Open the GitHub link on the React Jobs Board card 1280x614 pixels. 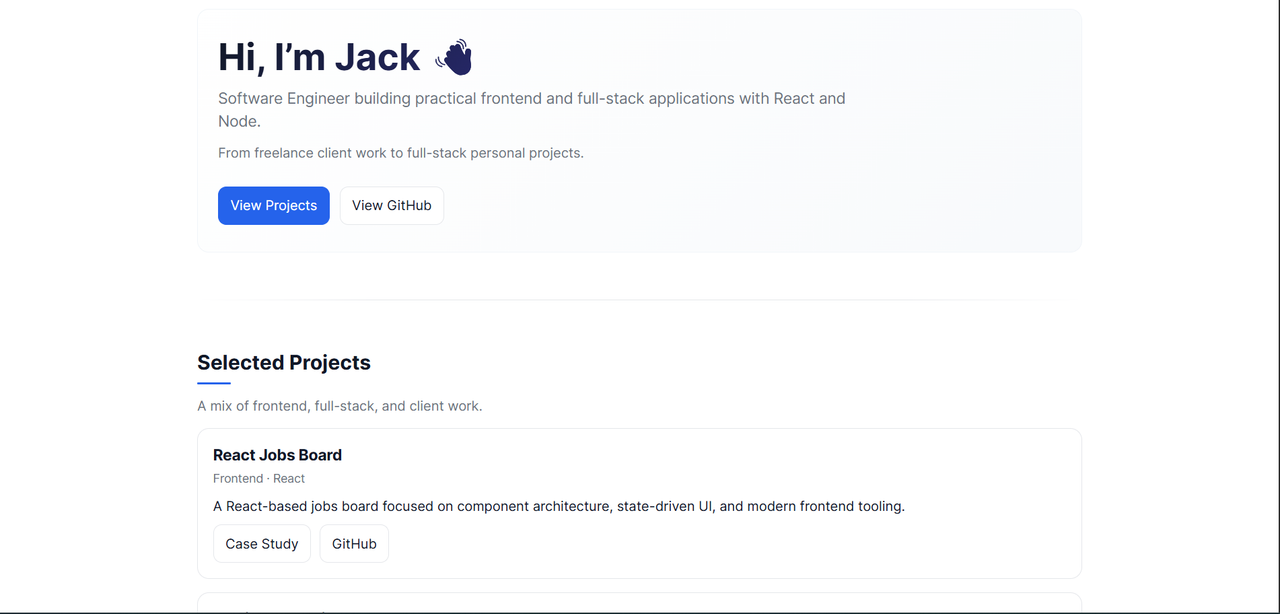(353, 543)
